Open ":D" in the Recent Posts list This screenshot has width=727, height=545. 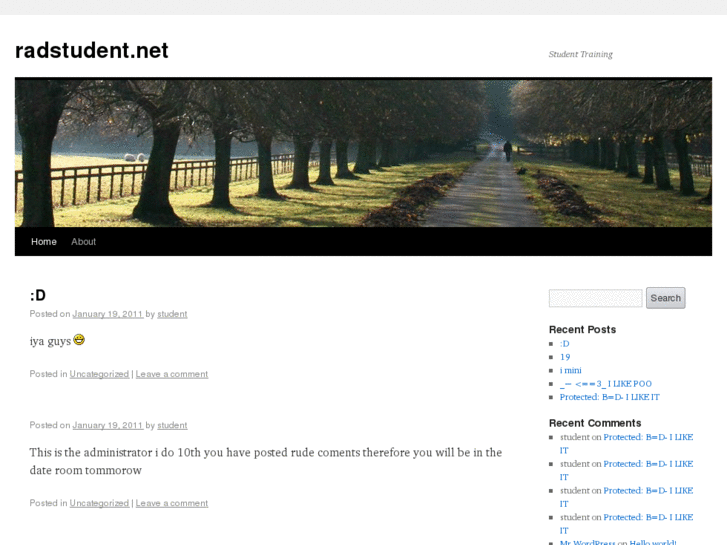pyautogui.click(x=564, y=344)
